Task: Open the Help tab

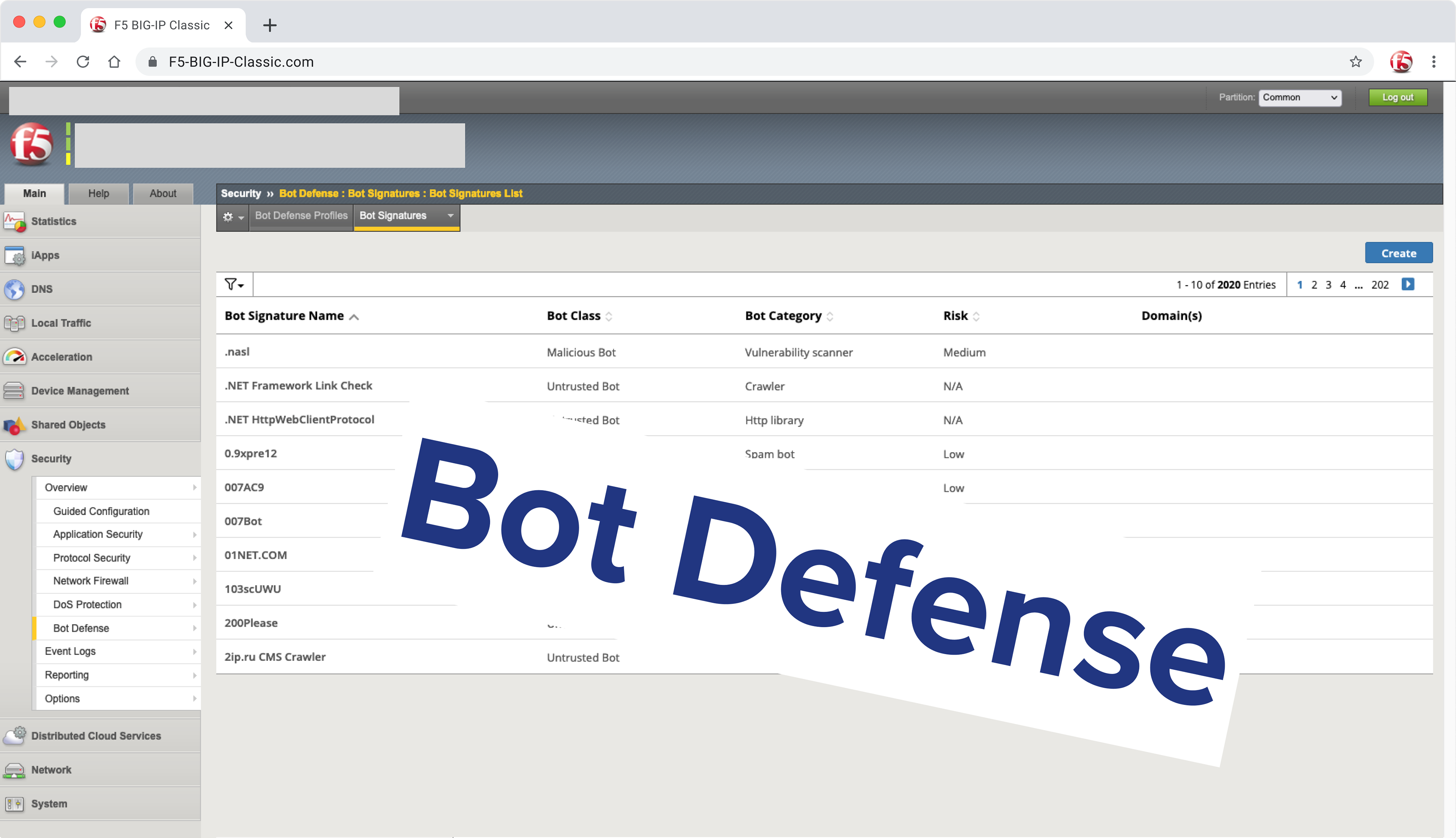Action: pos(99,193)
